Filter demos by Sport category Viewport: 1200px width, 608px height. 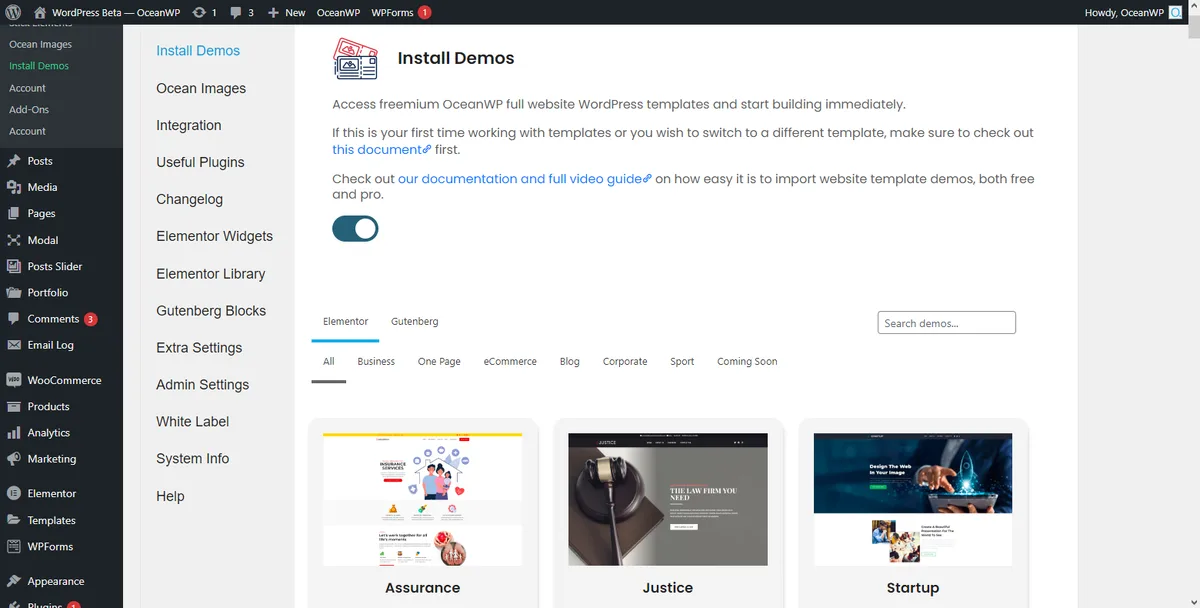tap(682, 361)
